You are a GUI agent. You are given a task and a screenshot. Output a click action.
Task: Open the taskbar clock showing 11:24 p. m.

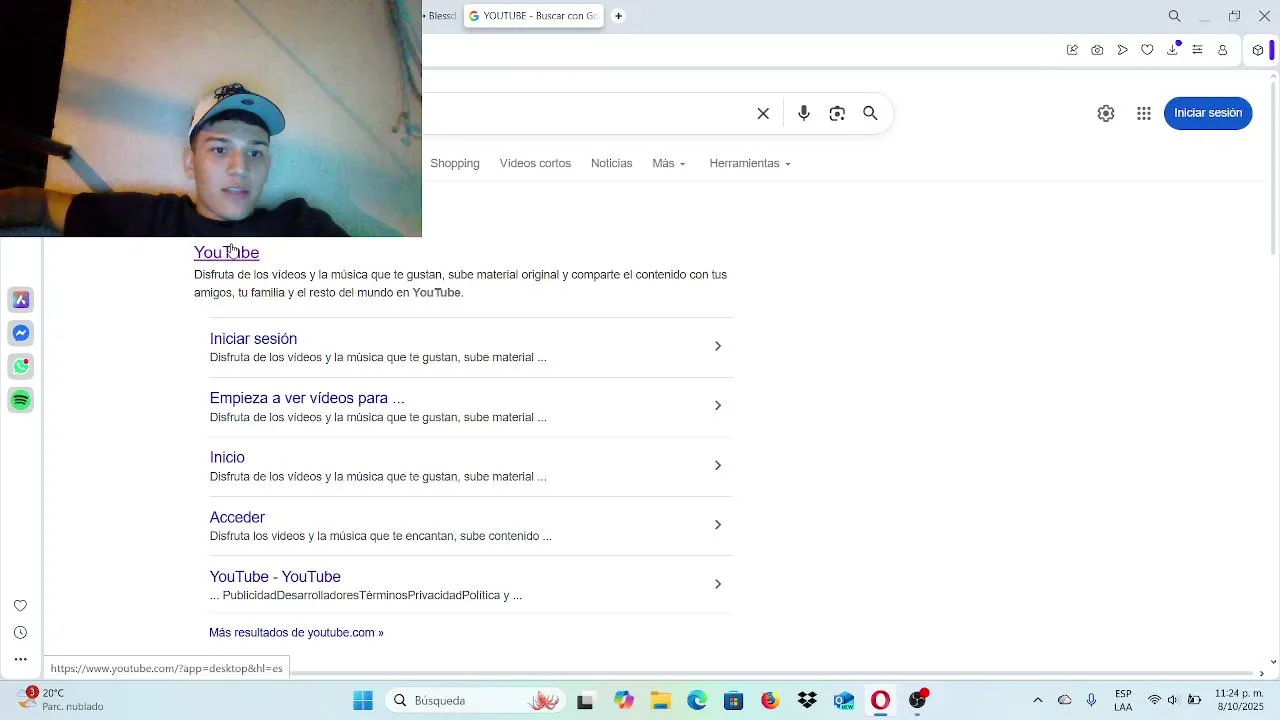tap(1239, 700)
